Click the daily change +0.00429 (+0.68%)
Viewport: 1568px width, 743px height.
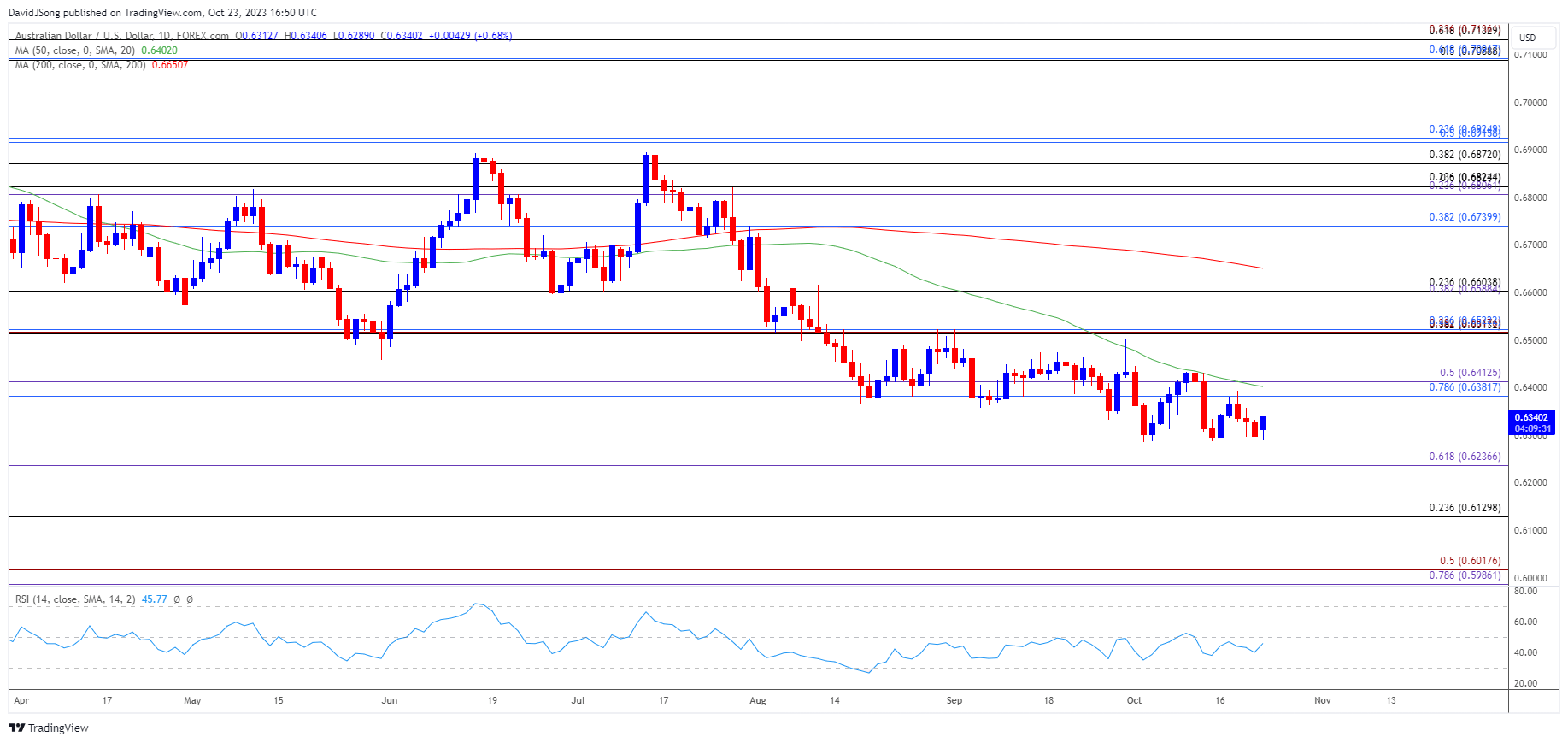[470, 36]
